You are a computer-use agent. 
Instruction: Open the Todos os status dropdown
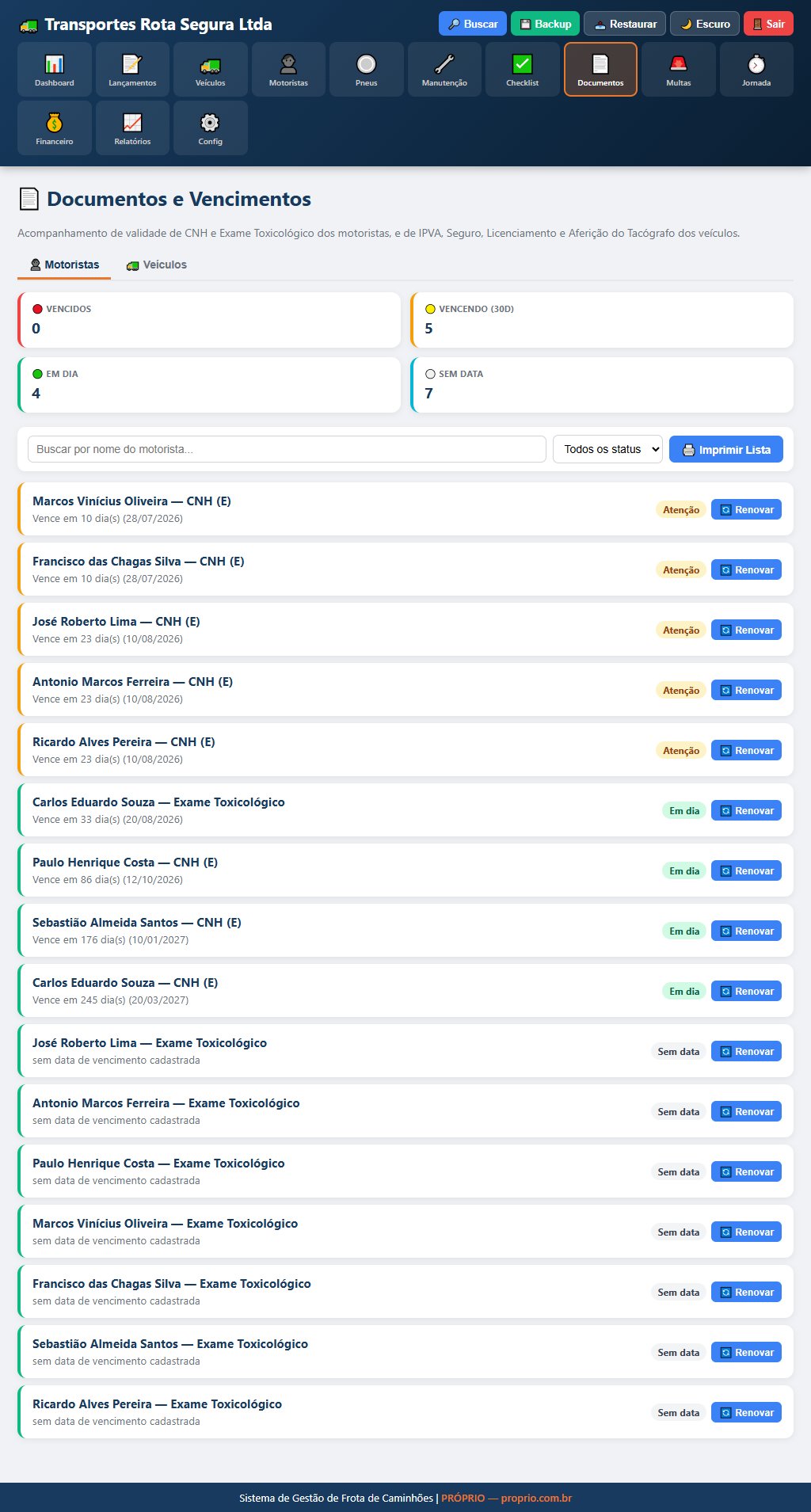click(x=607, y=449)
